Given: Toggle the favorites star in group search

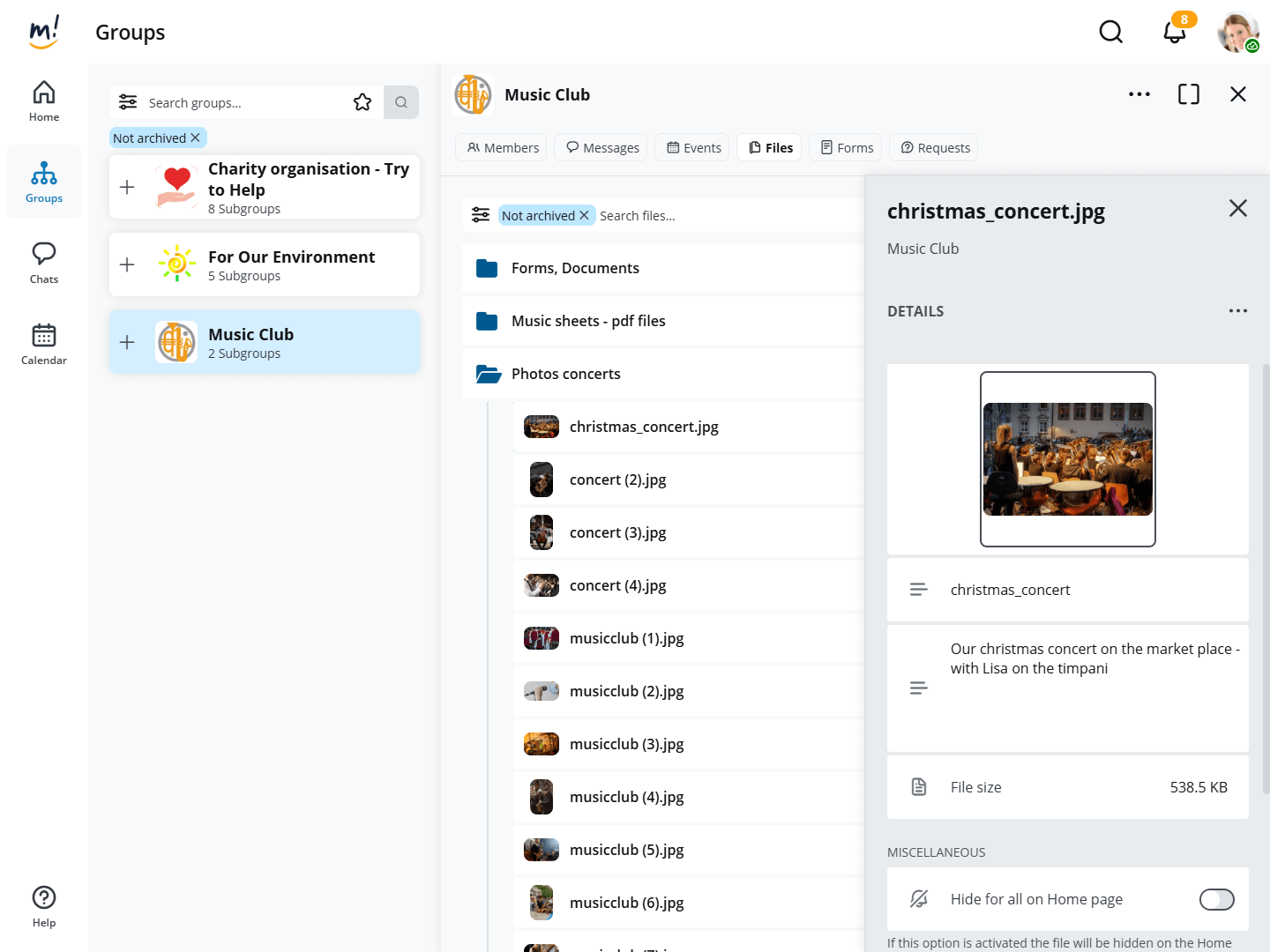Looking at the screenshot, I should [x=362, y=102].
